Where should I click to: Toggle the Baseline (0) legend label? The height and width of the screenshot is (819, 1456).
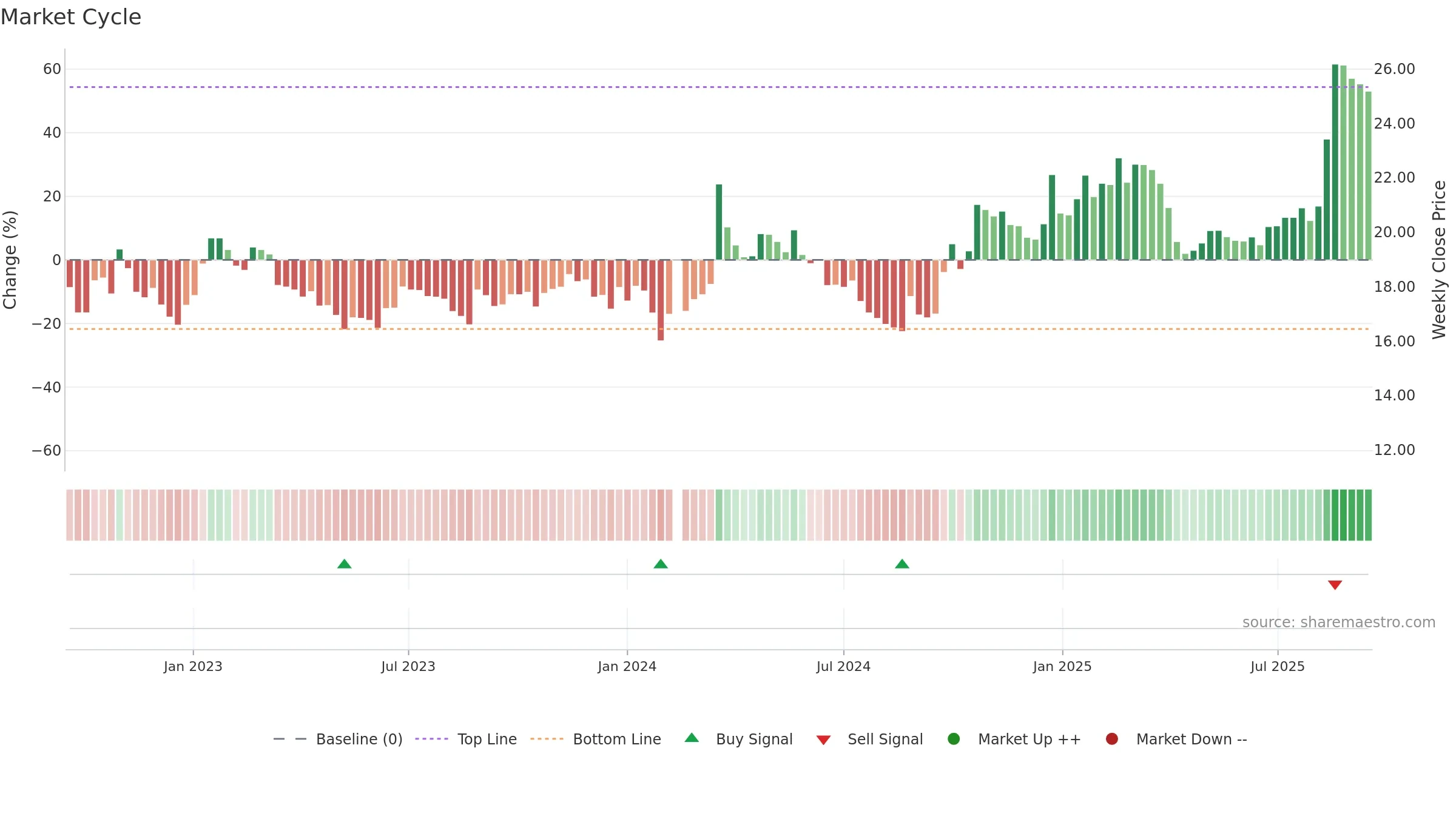tap(359, 739)
